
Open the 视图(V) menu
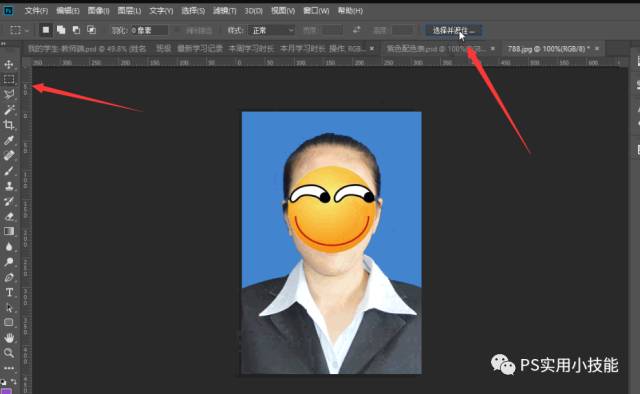tap(283, 11)
